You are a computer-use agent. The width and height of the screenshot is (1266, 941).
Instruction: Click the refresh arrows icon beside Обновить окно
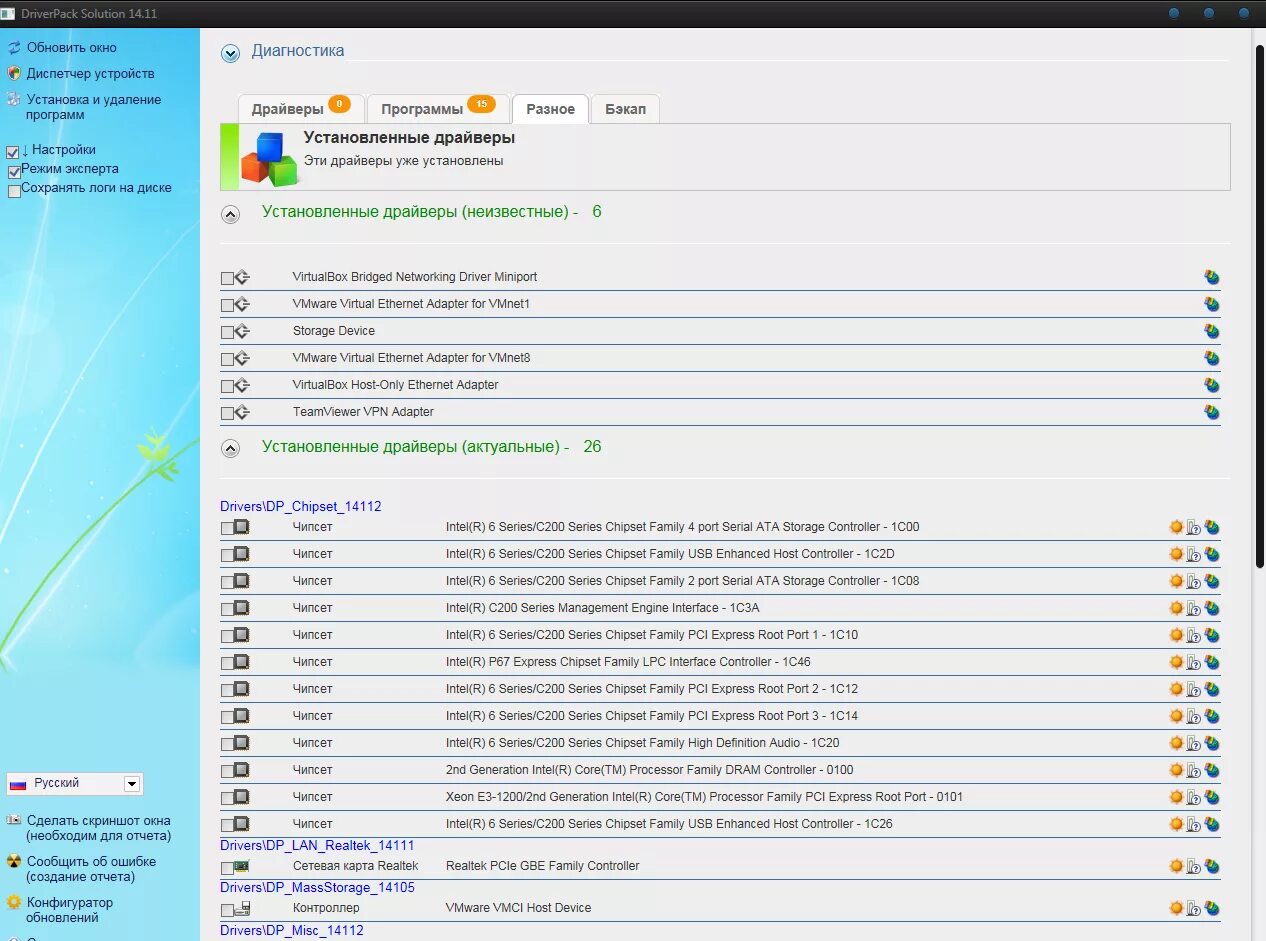point(14,47)
